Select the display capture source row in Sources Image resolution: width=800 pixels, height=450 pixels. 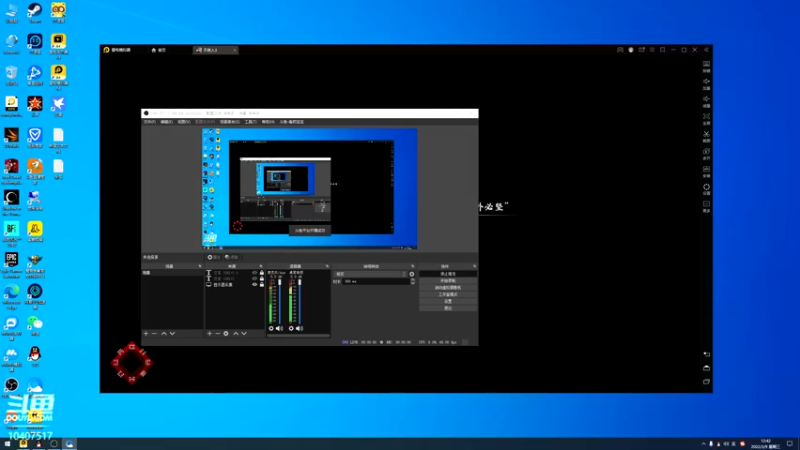tap(235, 285)
